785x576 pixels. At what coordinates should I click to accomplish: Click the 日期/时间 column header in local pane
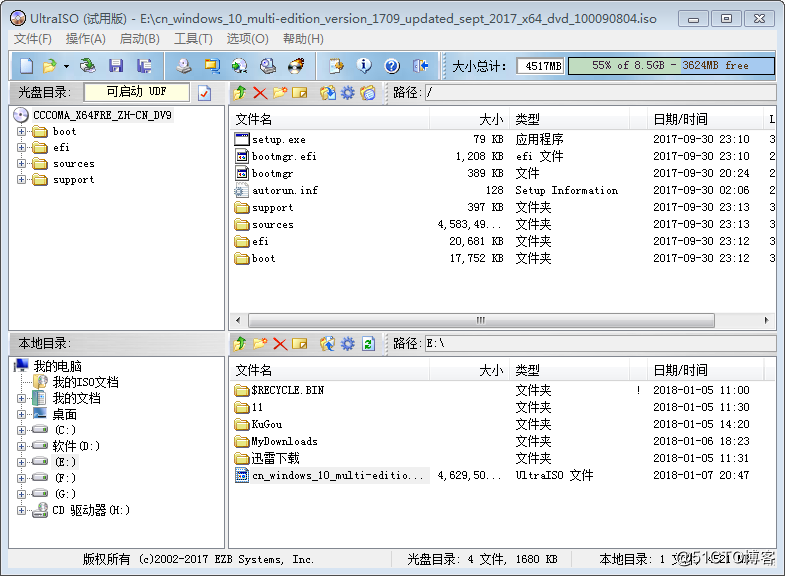705,370
